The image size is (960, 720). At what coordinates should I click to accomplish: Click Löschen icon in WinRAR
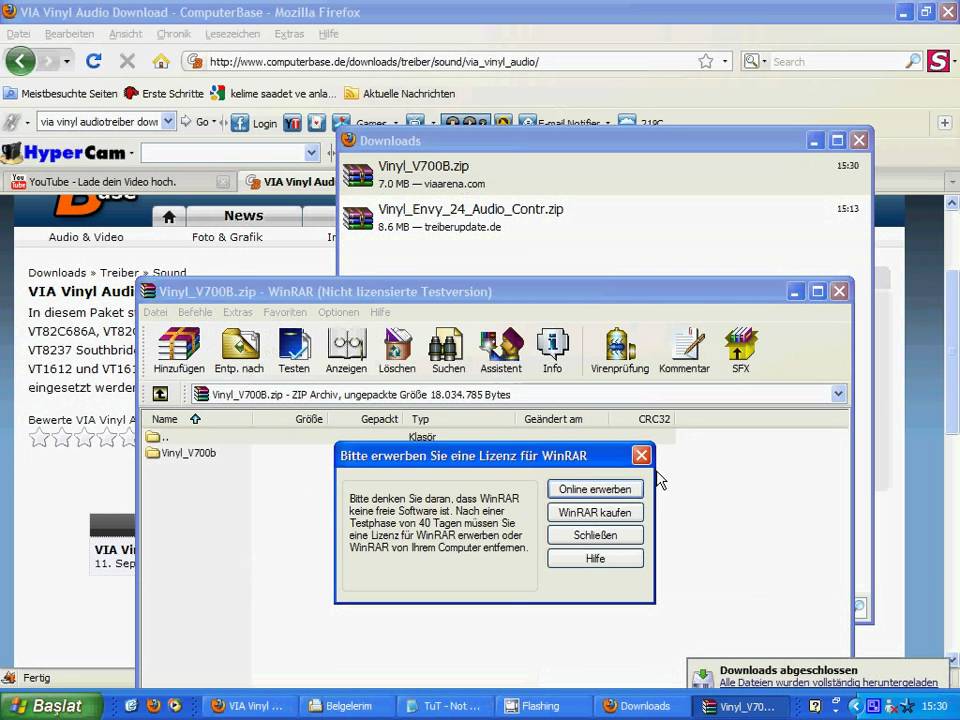[397, 350]
